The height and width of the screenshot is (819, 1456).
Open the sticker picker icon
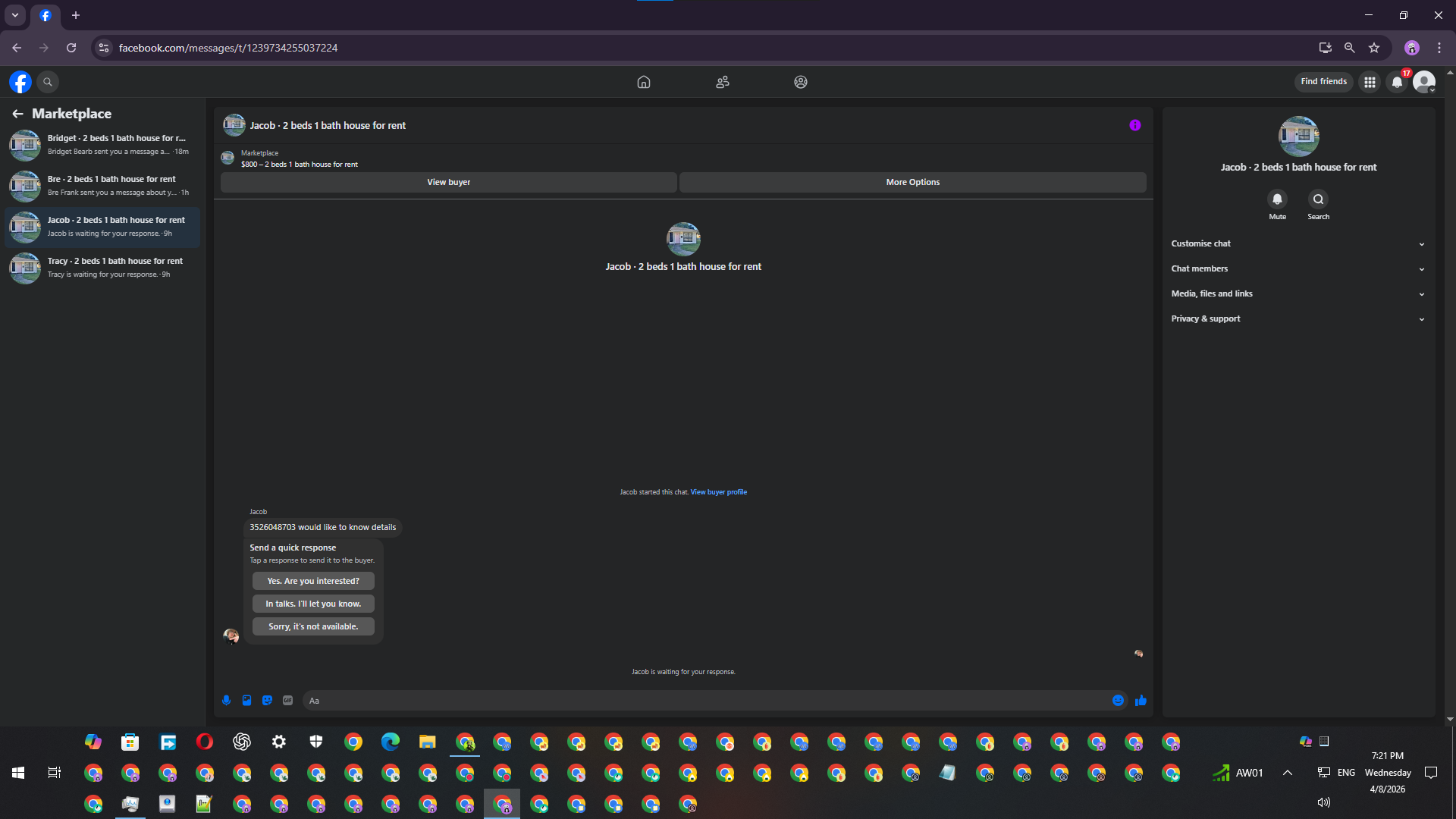click(x=267, y=701)
